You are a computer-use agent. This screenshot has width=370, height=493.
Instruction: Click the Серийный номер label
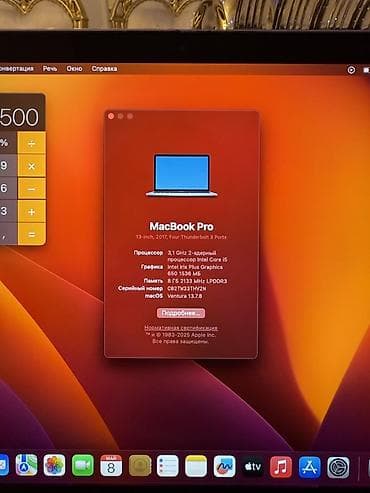click(140, 289)
